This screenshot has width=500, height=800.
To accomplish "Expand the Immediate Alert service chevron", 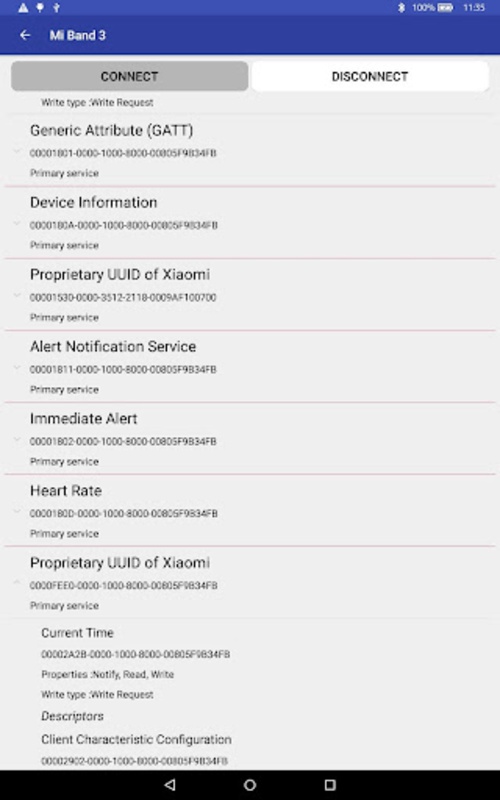I will pyautogui.click(x=17, y=439).
